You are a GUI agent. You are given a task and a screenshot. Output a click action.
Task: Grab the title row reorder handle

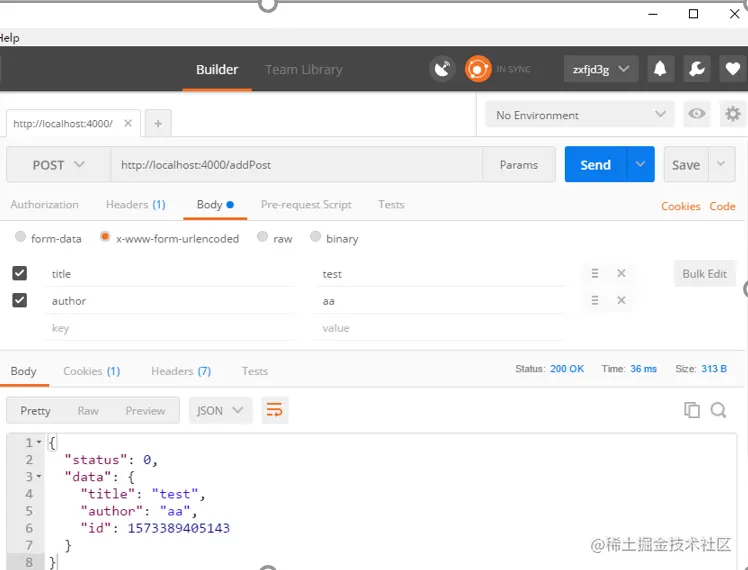tap(595, 273)
